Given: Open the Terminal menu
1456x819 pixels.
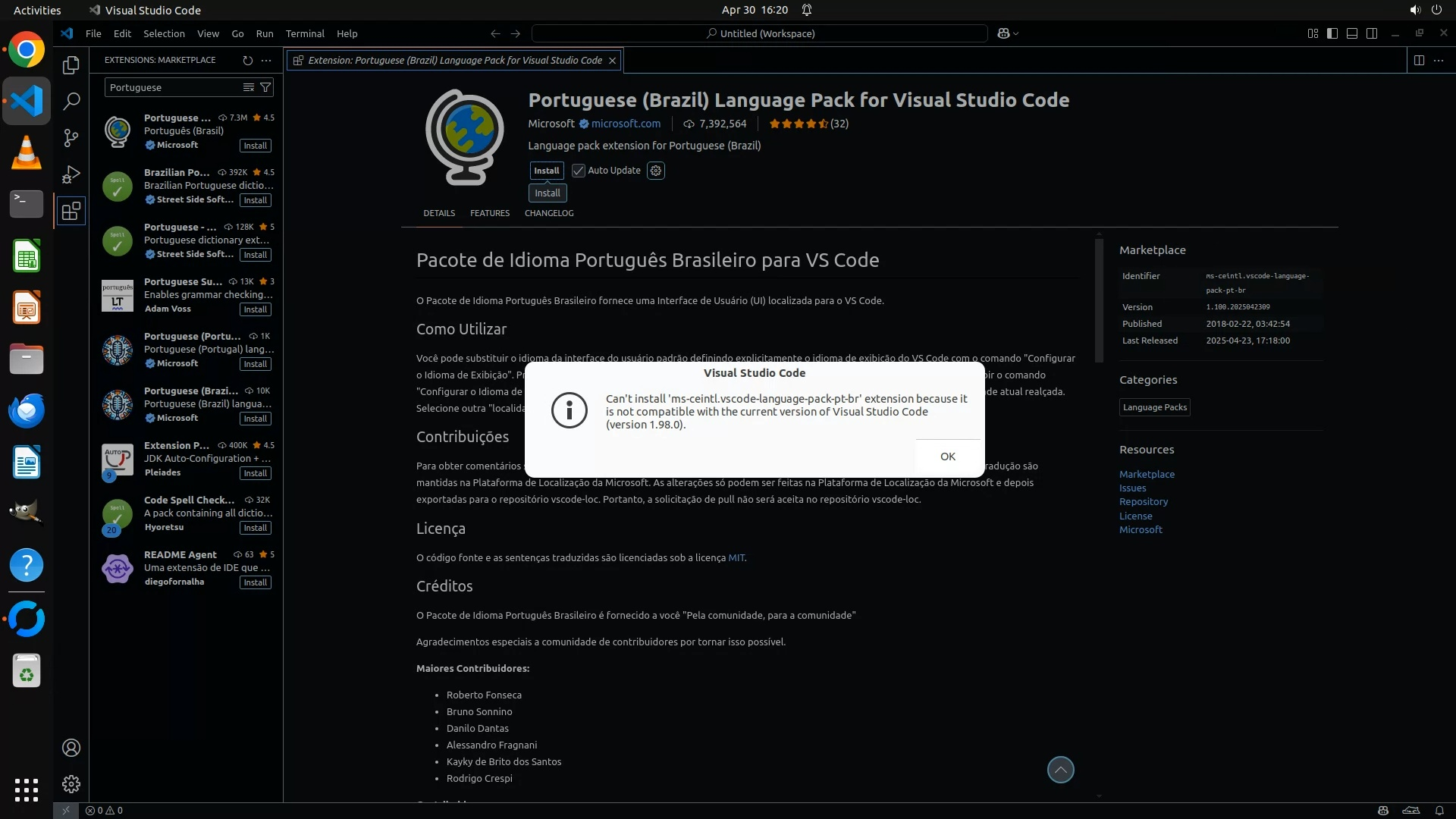Looking at the screenshot, I should (x=305, y=33).
